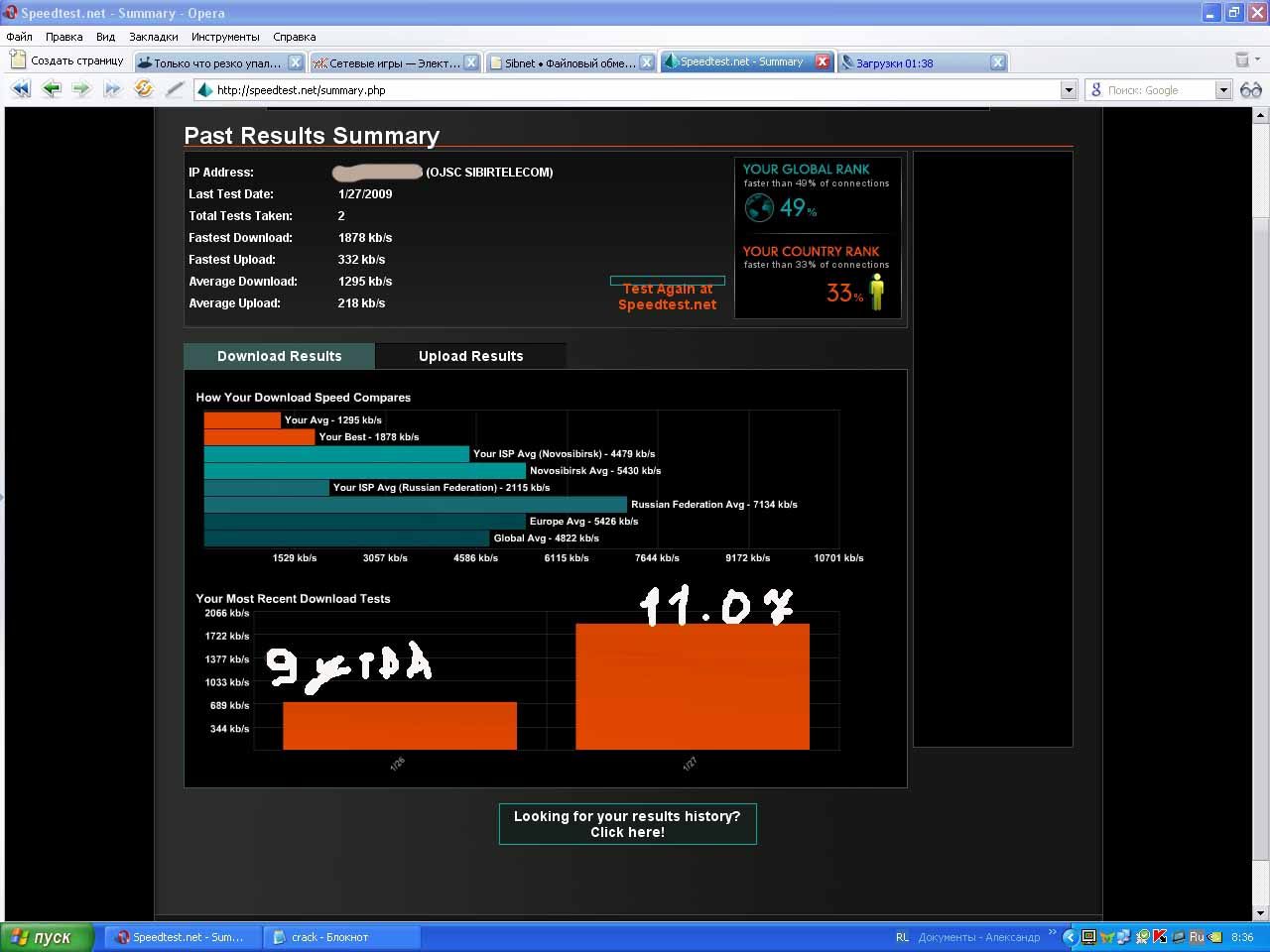The width and height of the screenshot is (1270, 952).
Task: Reload the page with the orange icon
Action: (x=144, y=89)
